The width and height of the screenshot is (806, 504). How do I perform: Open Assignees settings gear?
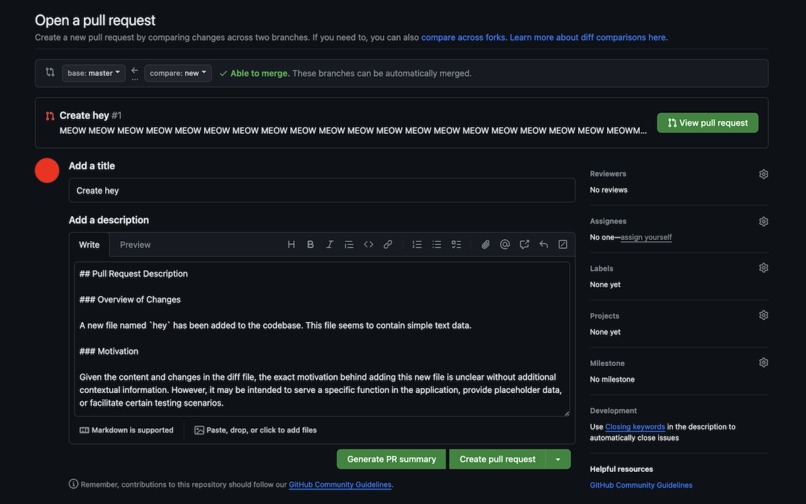click(763, 222)
